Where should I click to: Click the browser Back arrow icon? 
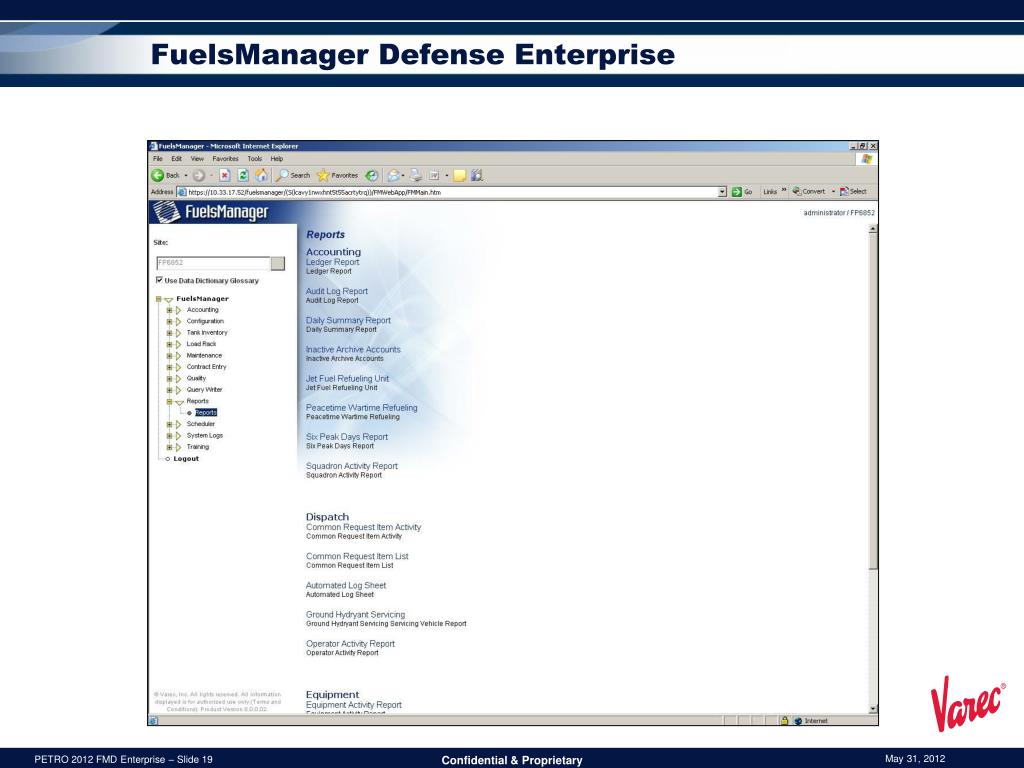click(x=157, y=175)
